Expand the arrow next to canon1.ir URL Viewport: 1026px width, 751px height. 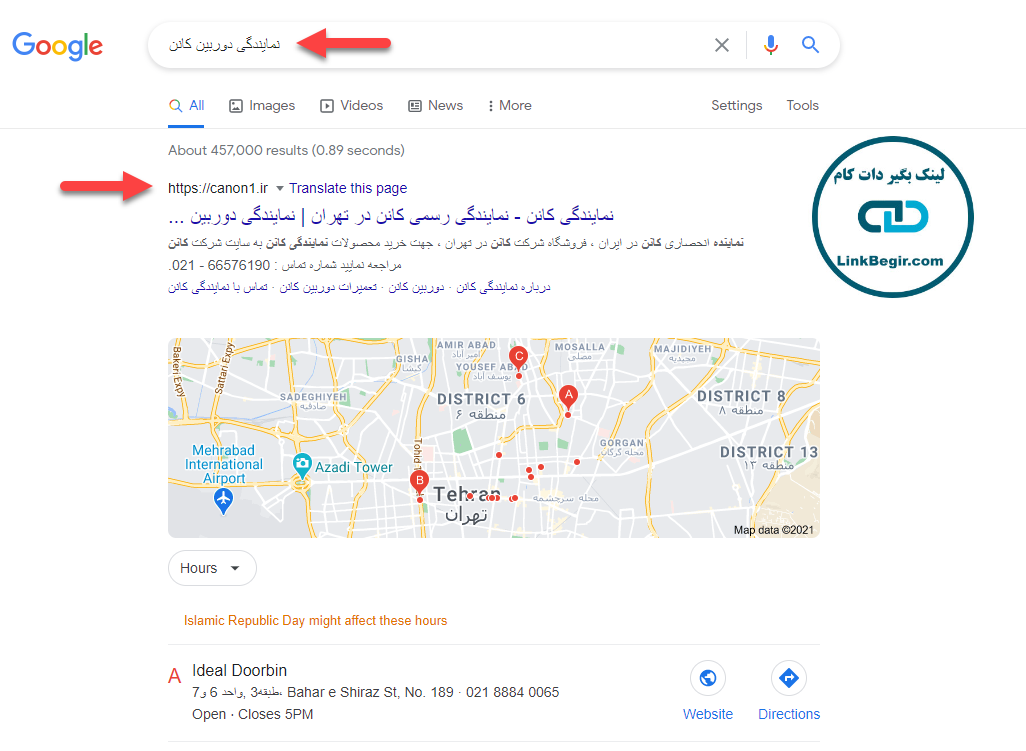click(x=279, y=188)
